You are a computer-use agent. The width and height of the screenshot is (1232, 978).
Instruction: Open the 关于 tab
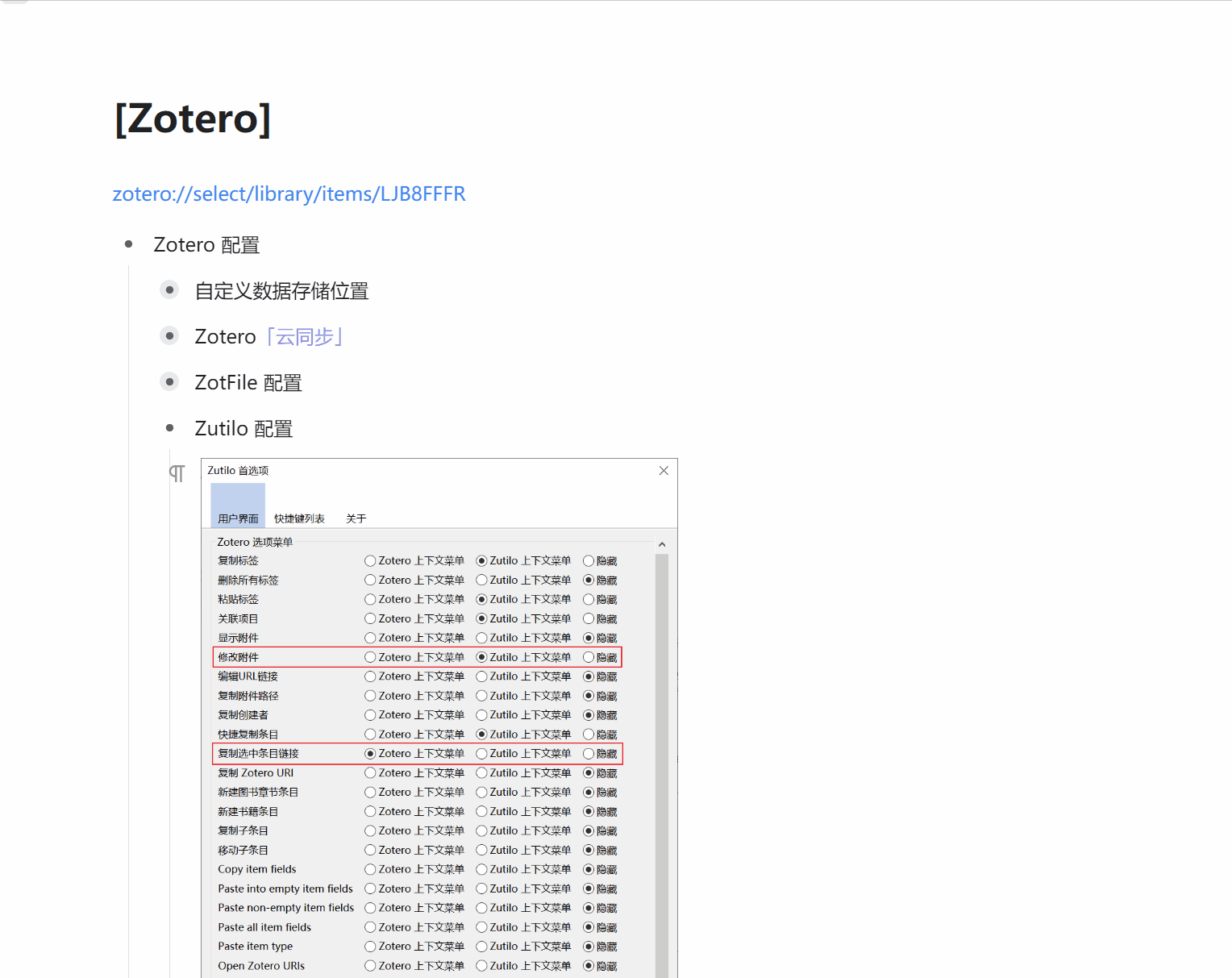[356, 518]
